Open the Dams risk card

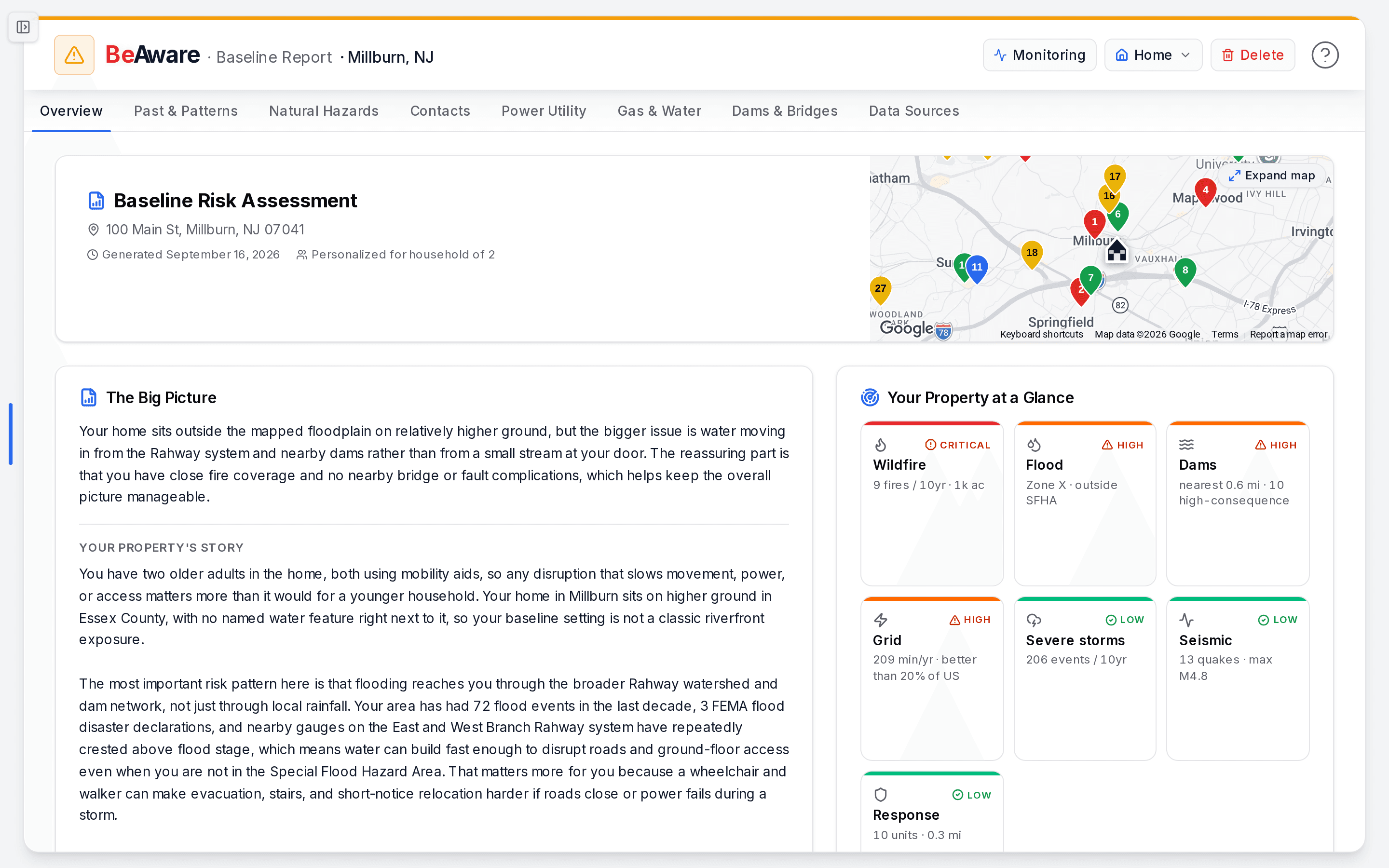tap(1238, 503)
